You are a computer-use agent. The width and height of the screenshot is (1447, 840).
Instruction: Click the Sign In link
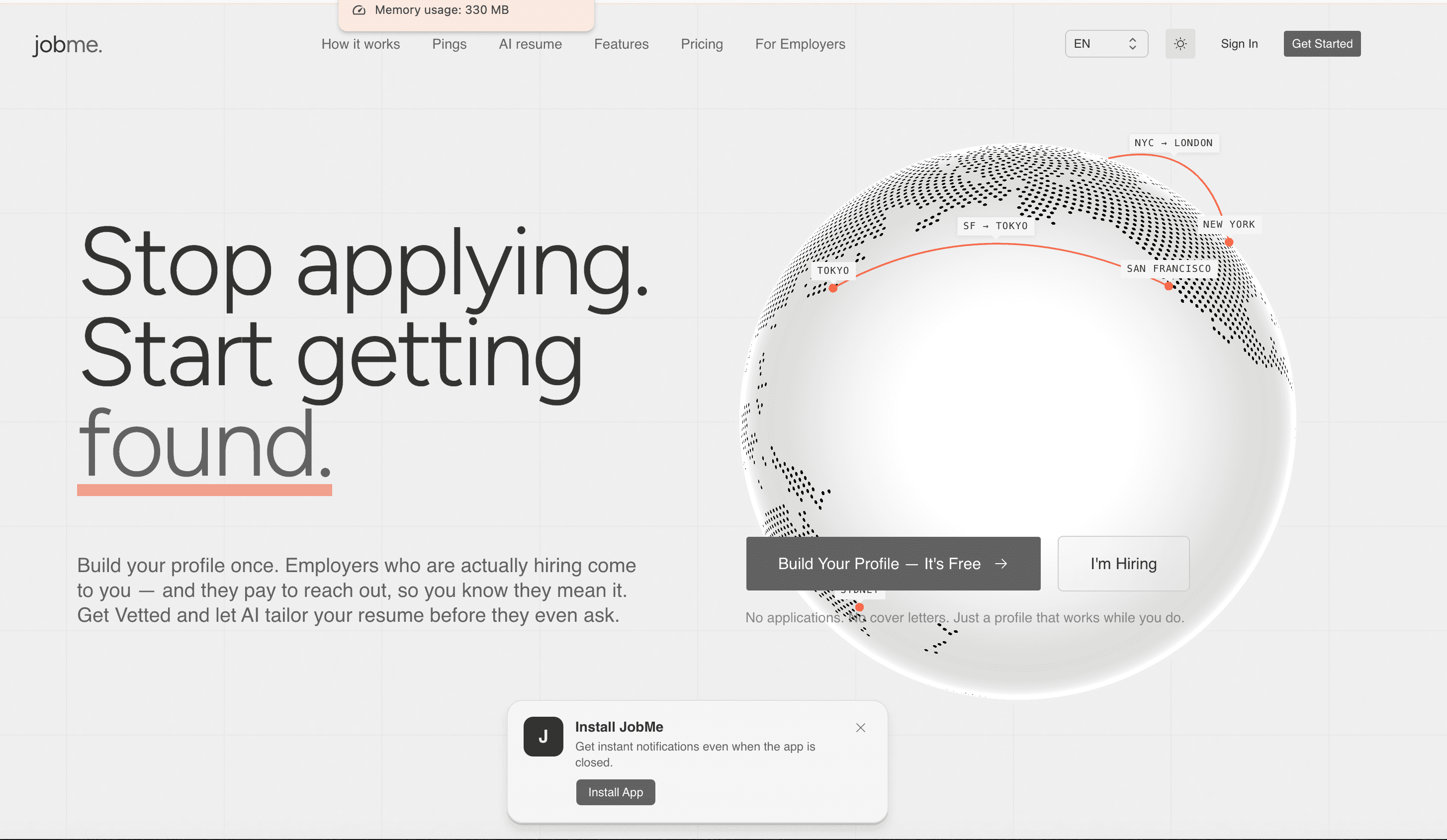[x=1239, y=44]
